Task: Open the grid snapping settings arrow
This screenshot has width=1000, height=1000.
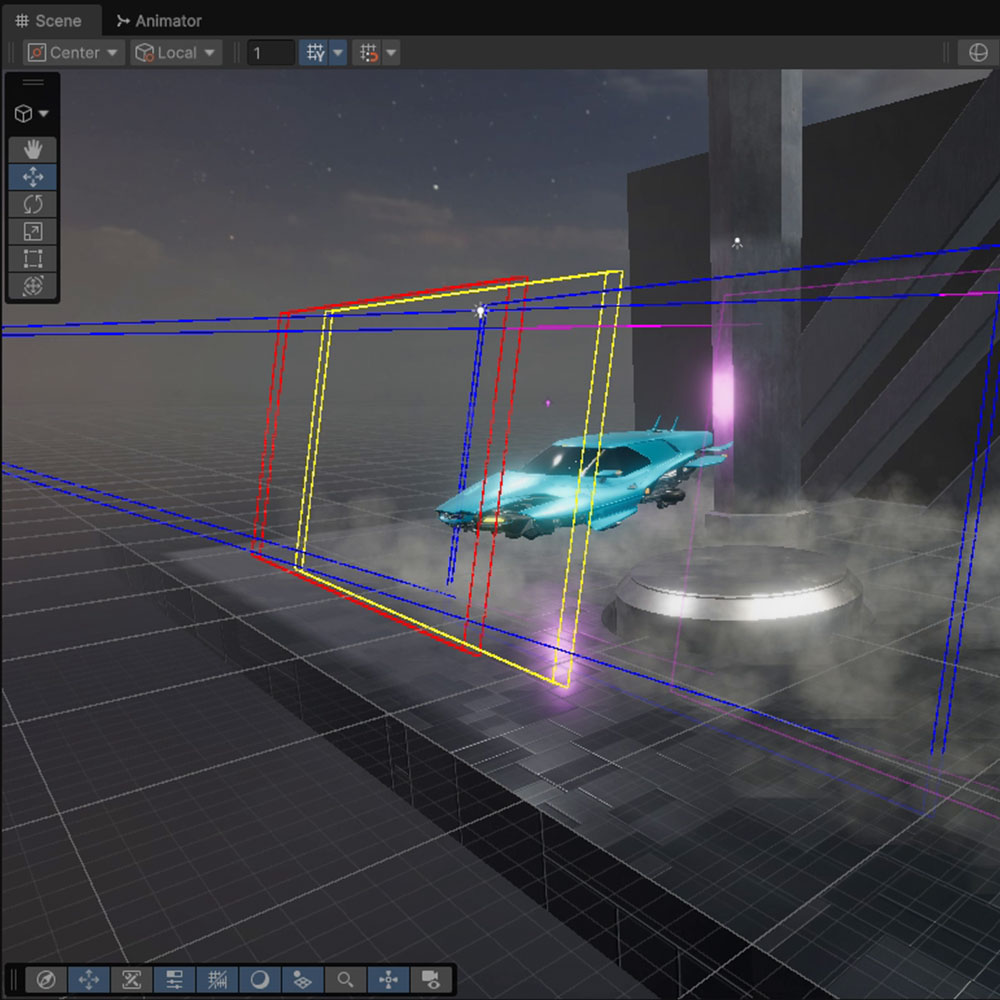Action: pos(391,52)
